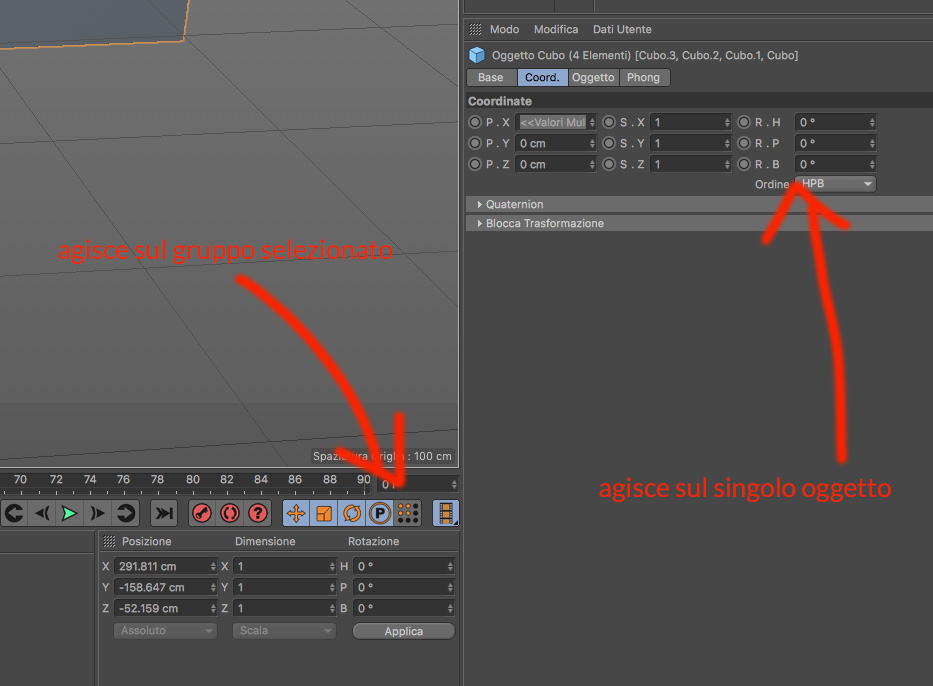Toggle Parameter (P) keyframe recording icon
The image size is (933, 686).
click(380, 513)
